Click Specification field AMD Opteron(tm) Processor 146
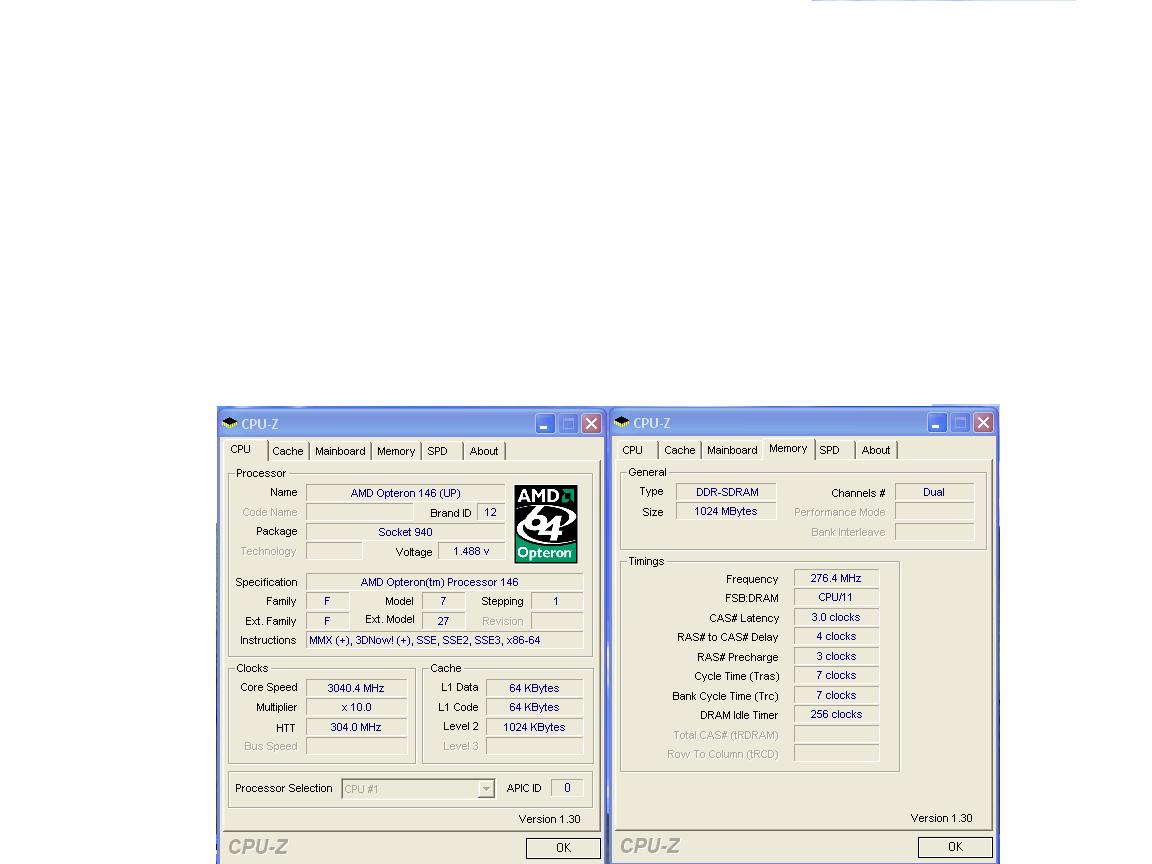The image size is (1152, 864). point(444,582)
